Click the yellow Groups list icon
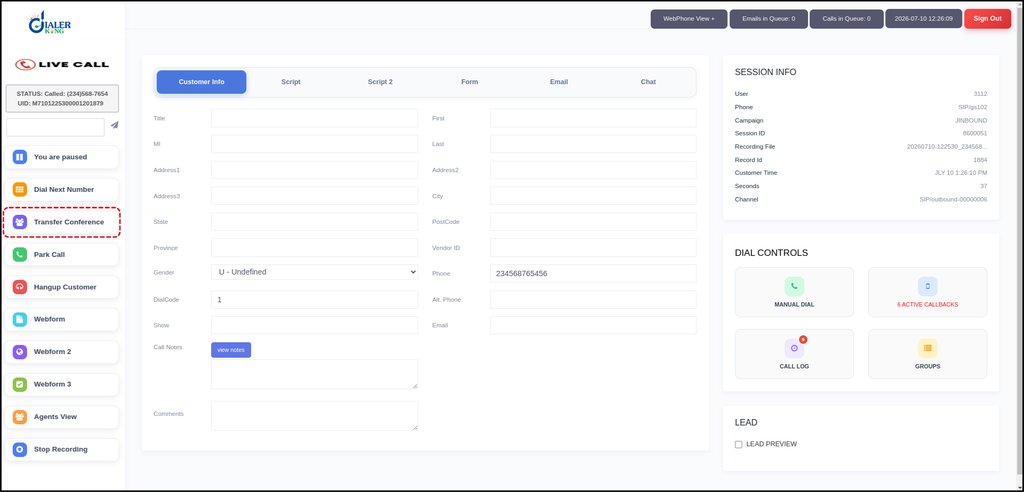The image size is (1024, 492). (x=927, y=348)
